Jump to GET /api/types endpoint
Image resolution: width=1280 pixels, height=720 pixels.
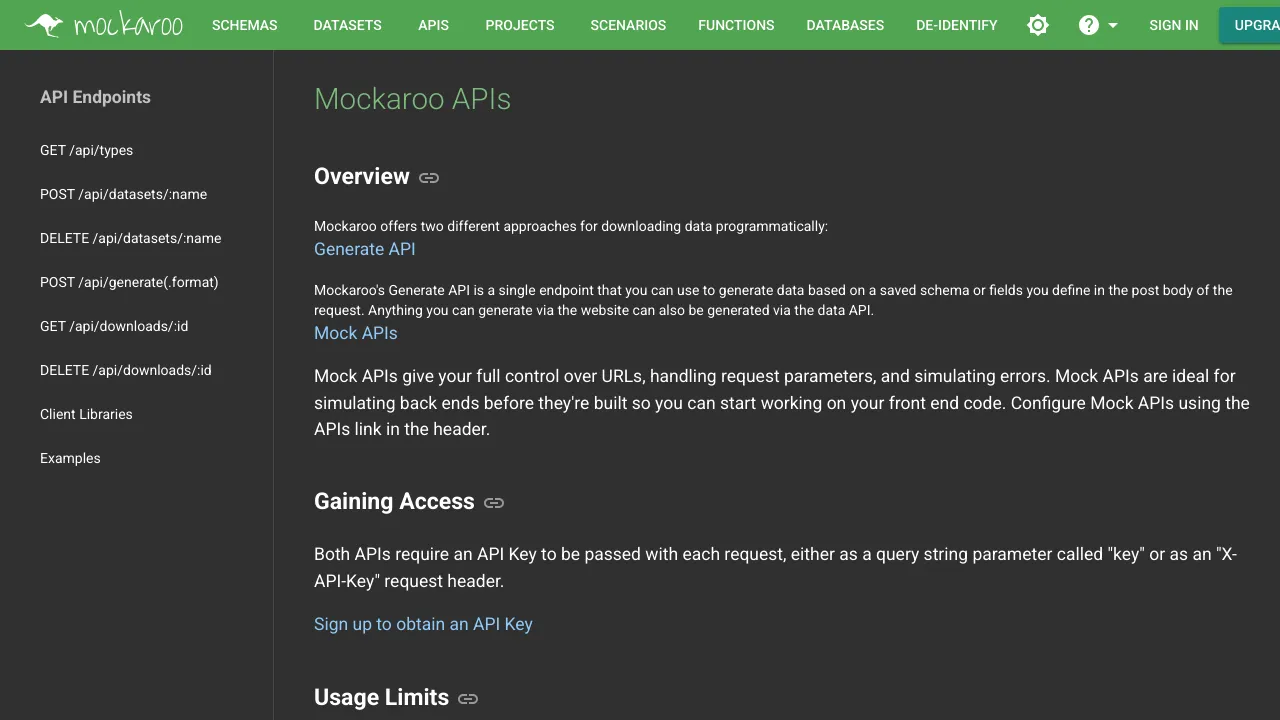point(86,150)
